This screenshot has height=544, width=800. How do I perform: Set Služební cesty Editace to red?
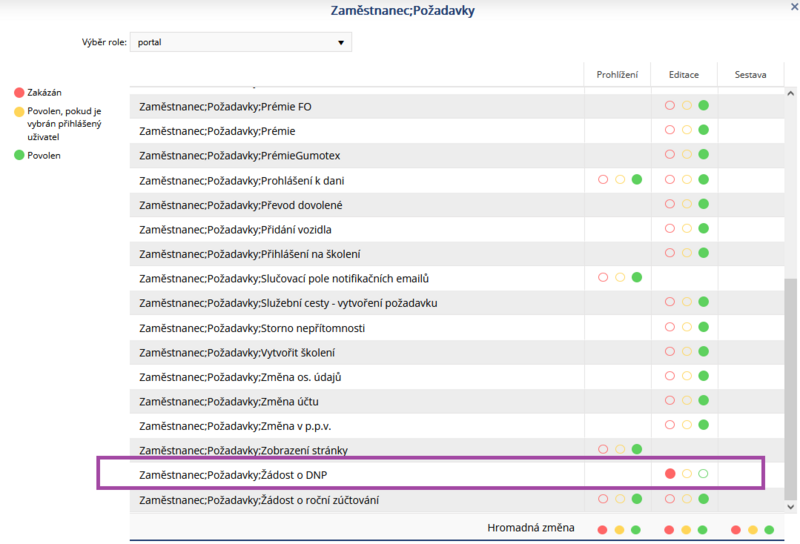(670, 302)
